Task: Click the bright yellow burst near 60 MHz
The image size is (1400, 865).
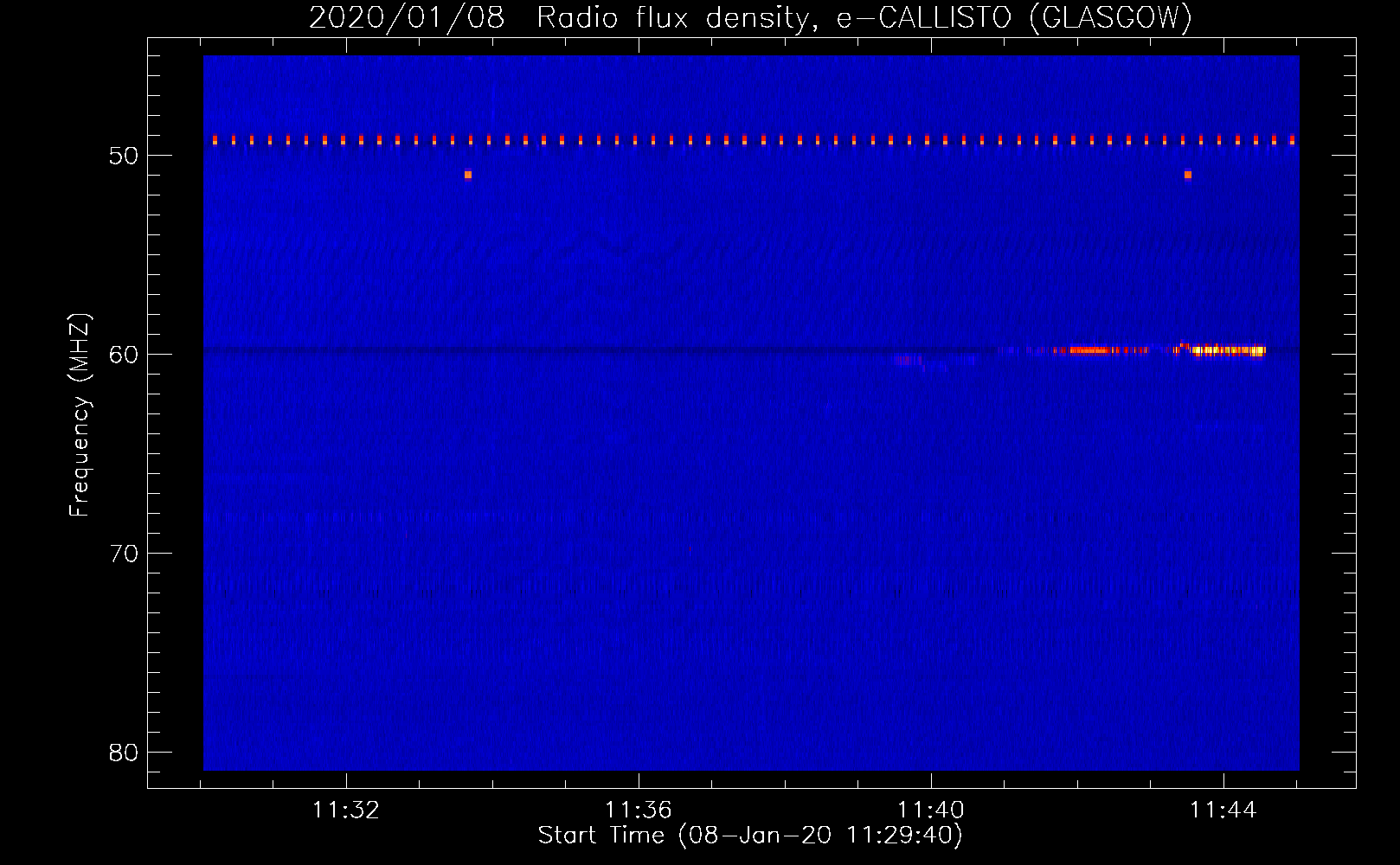Action: 1229,350
